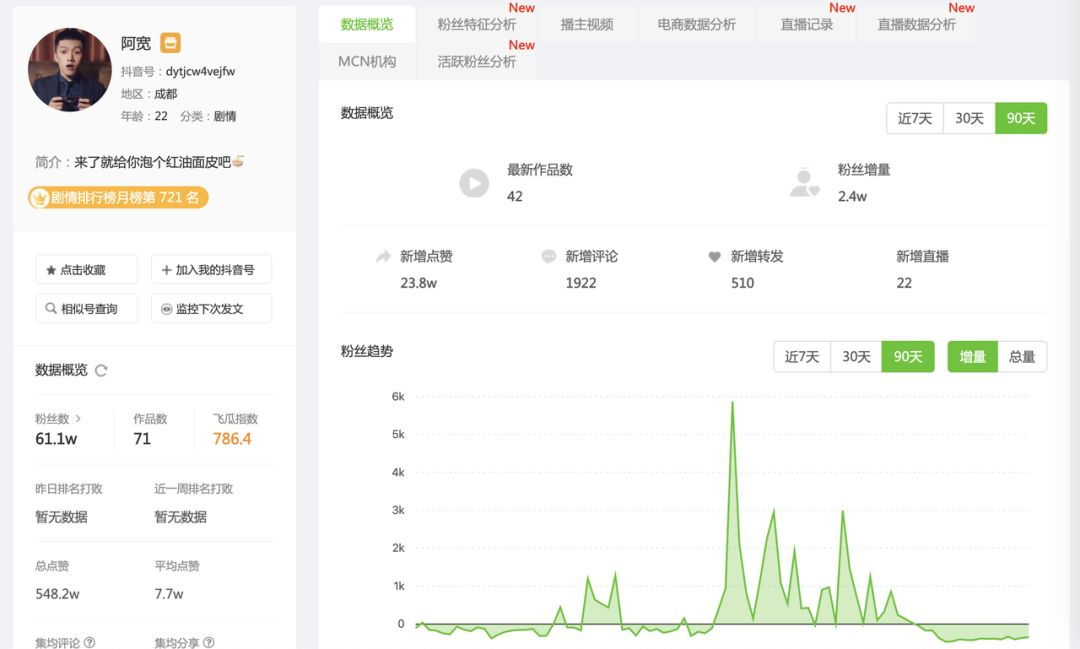Switch the fan trend to 总量
1080x649 pixels.
coord(1022,357)
